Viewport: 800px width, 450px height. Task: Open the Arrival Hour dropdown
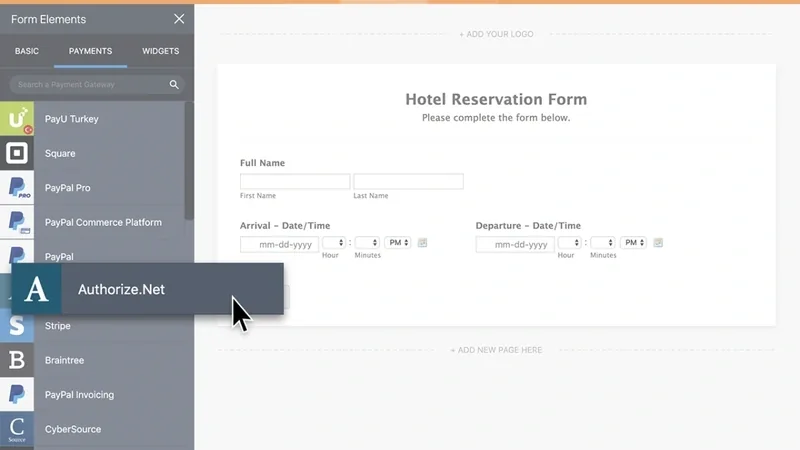pos(334,243)
